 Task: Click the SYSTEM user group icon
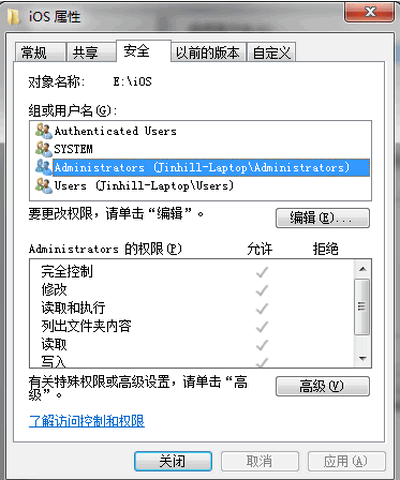coord(44,149)
